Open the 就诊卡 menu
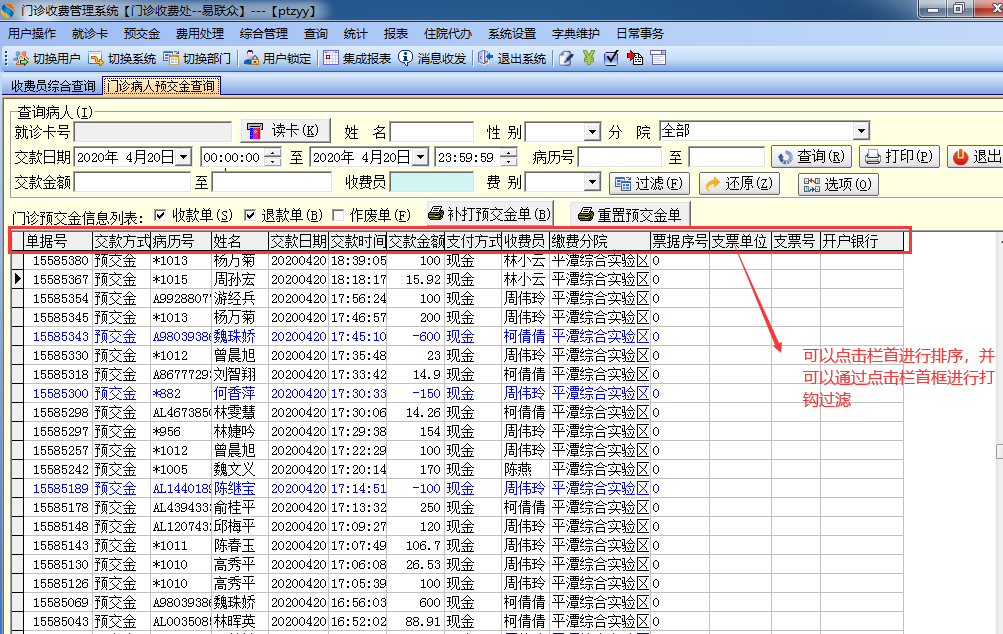Image resolution: width=1003 pixels, height=634 pixels. point(90,33)
